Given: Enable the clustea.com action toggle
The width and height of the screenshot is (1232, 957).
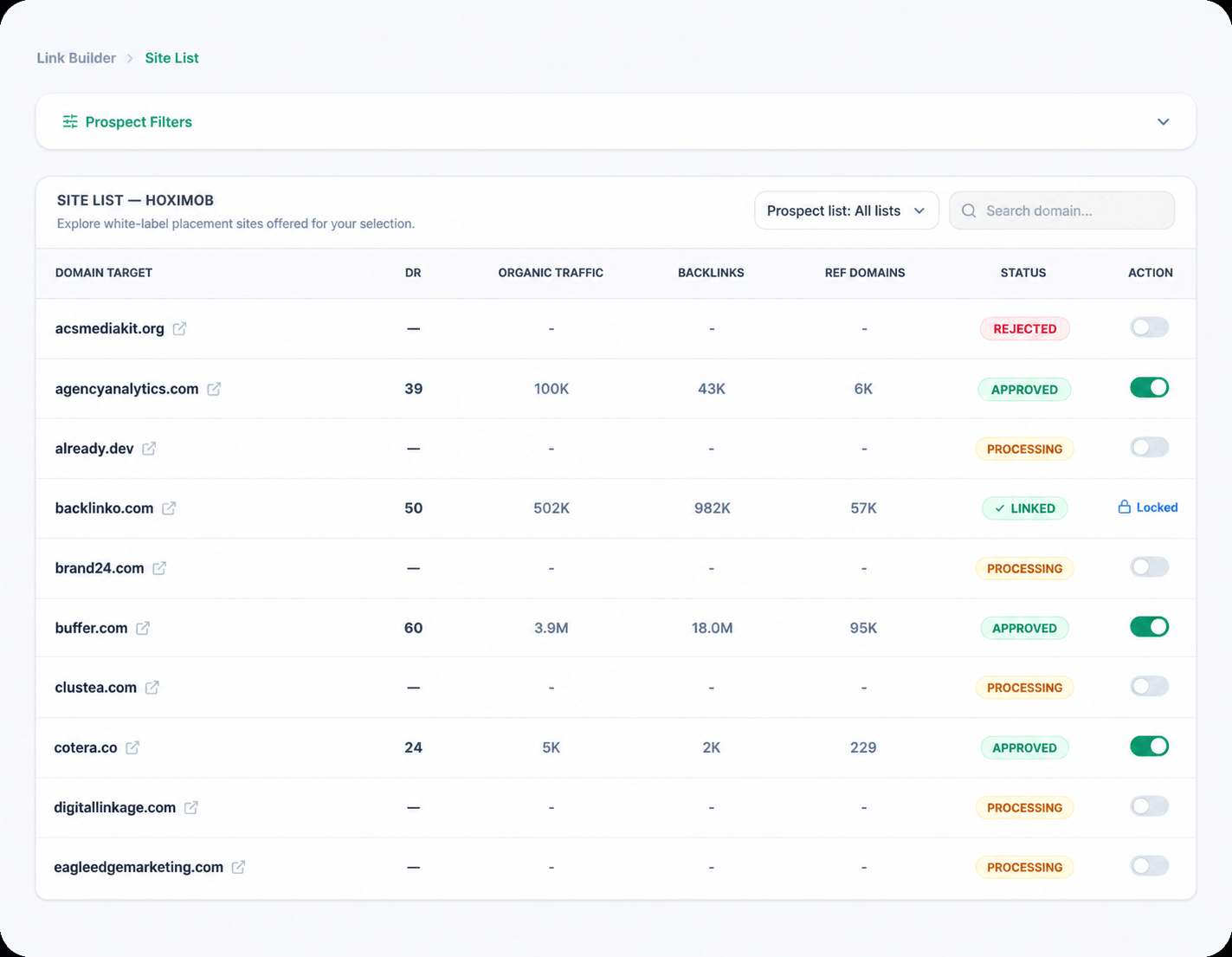Looking at the screenshot, I should 1149,686.
